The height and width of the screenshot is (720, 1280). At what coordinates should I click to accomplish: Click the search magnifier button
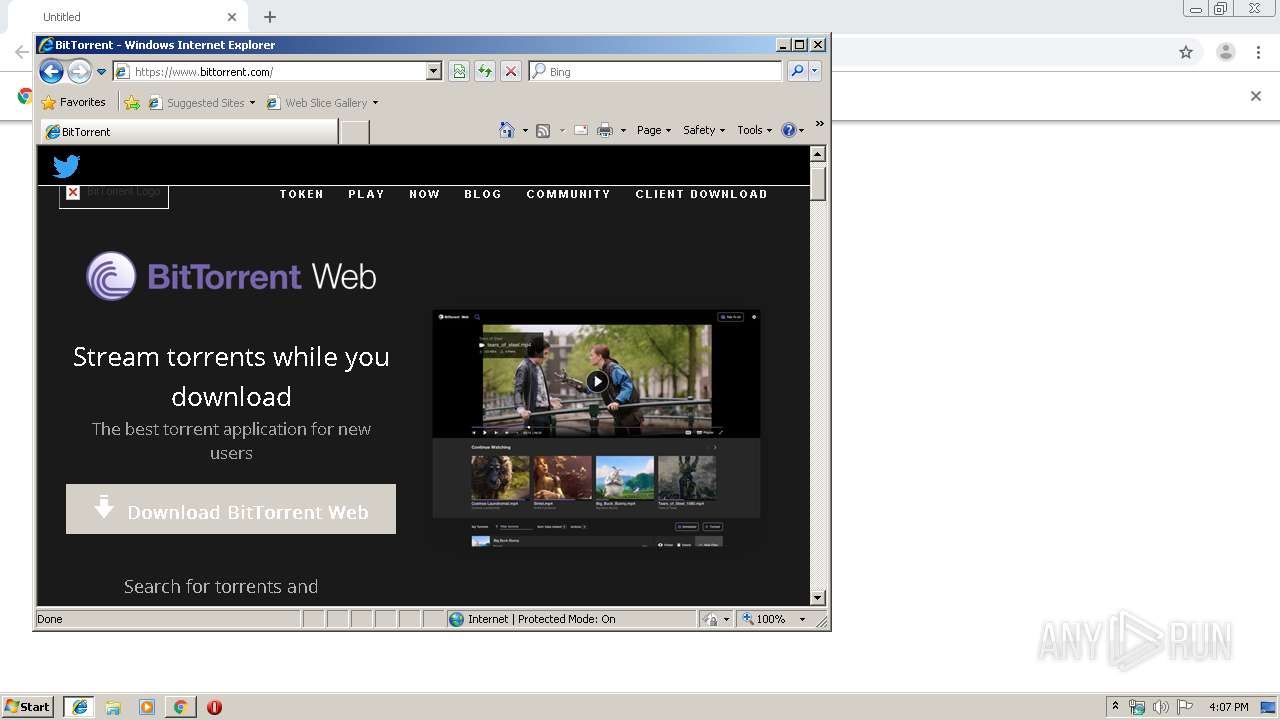click(x=797, y=71)
